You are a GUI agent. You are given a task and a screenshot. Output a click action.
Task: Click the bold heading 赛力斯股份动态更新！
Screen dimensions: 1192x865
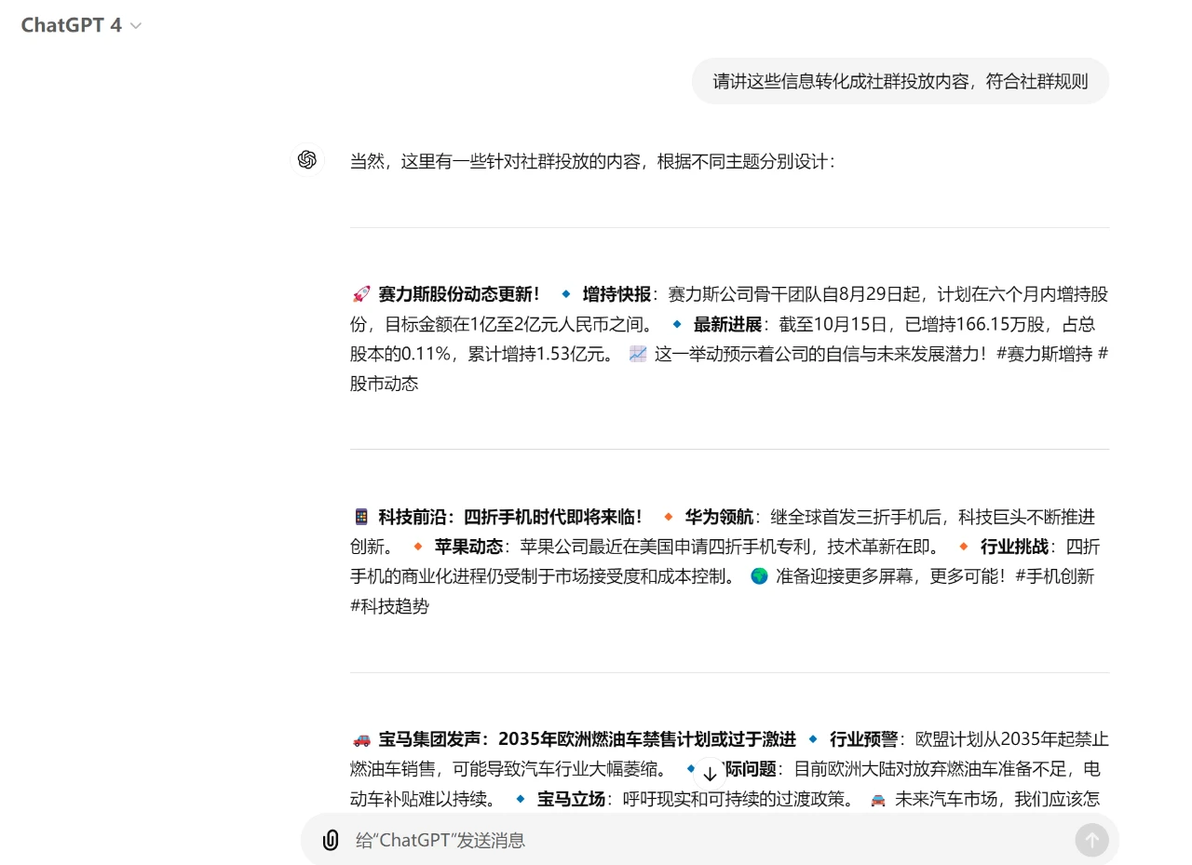pyautogui.click(x=459, y=294)
